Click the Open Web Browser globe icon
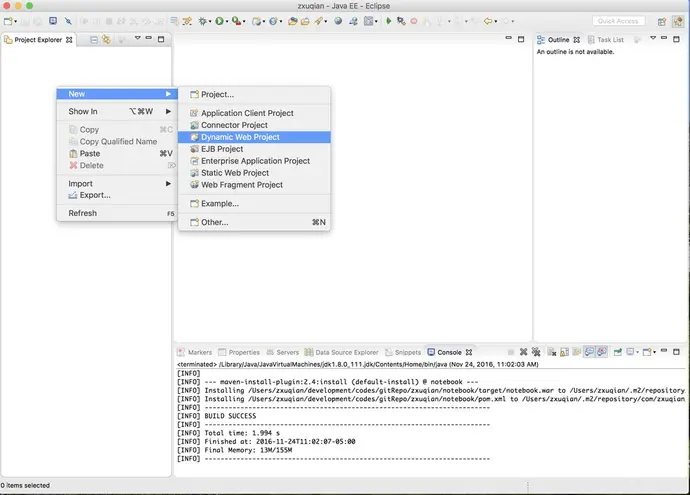This screenshot has width=690, height=495. [338, 21]
